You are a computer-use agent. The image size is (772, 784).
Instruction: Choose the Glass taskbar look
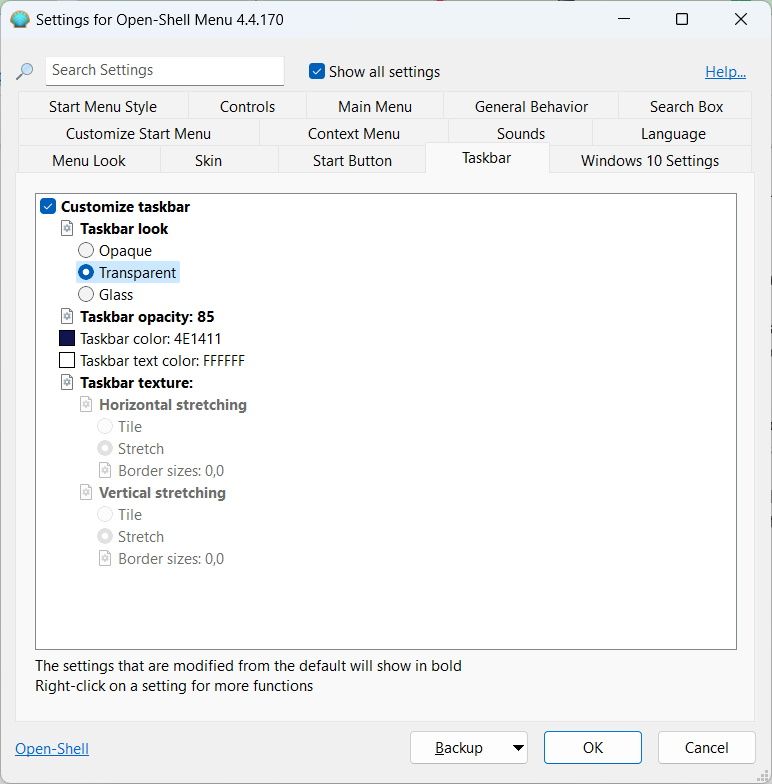(x=86, y=295)
